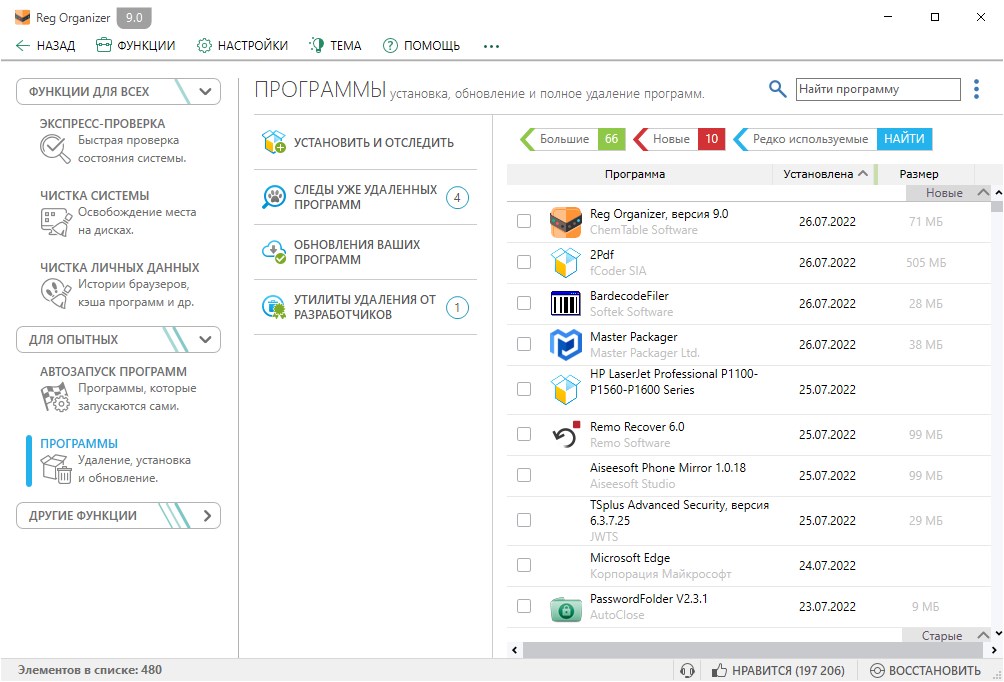Viewport: 1004px width, 682px height.
Task: Check the Master Packager checkbox
Action: tap(524, 344)
